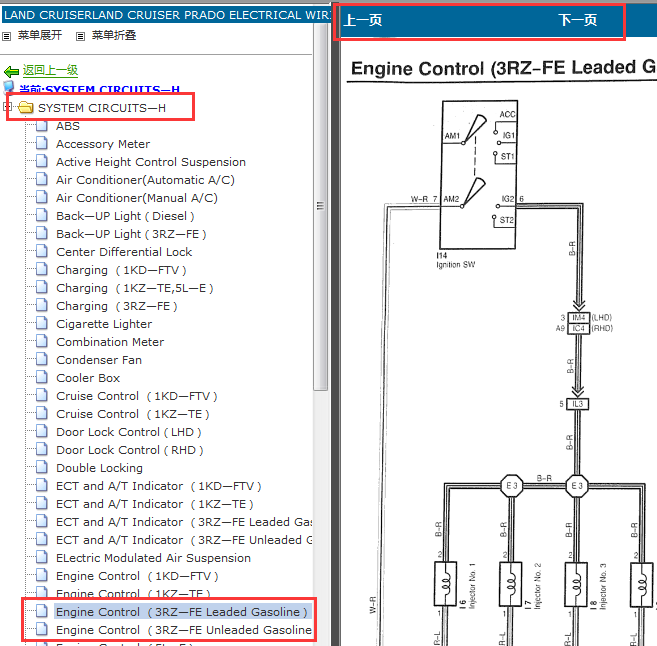657x646 pixels.
Task: Click the green back arrow icon
Action: point(11,72)
